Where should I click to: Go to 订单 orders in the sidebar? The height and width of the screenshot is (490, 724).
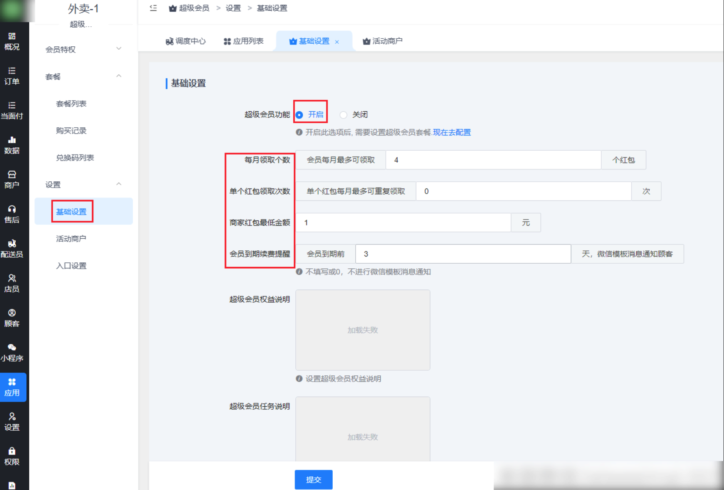pos(12,75)
